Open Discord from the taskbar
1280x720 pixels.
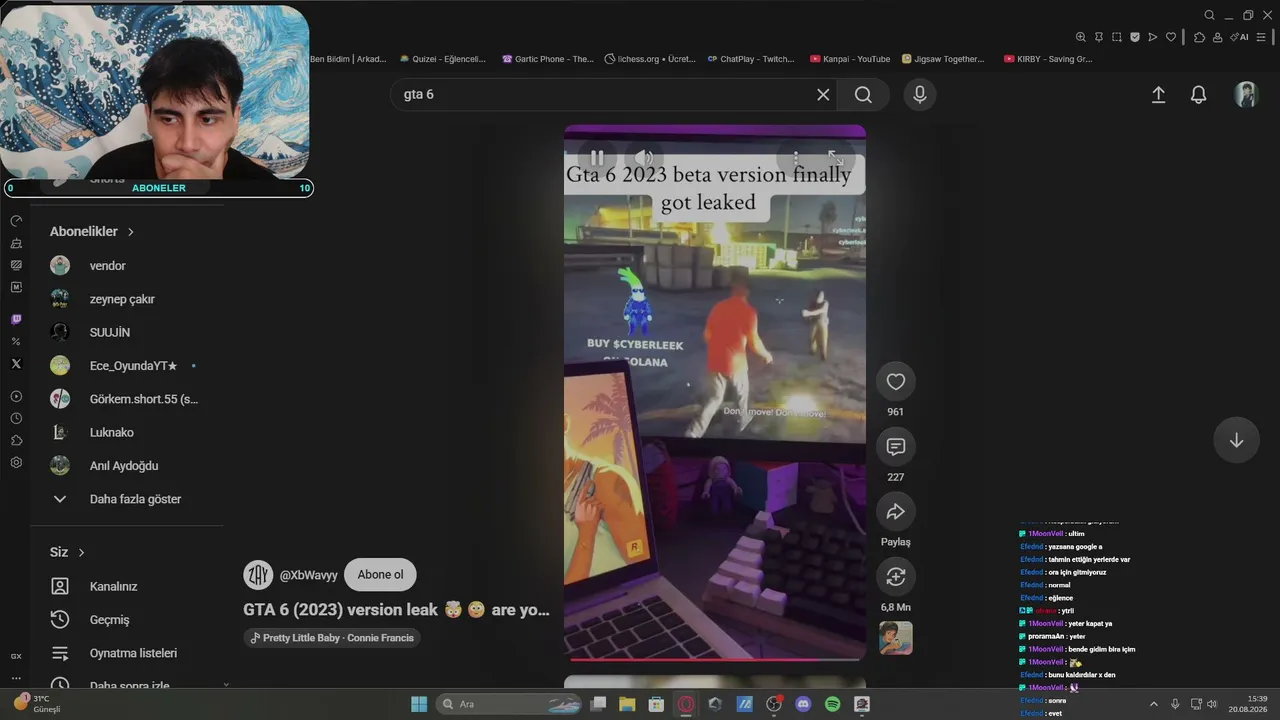point(803,704)
